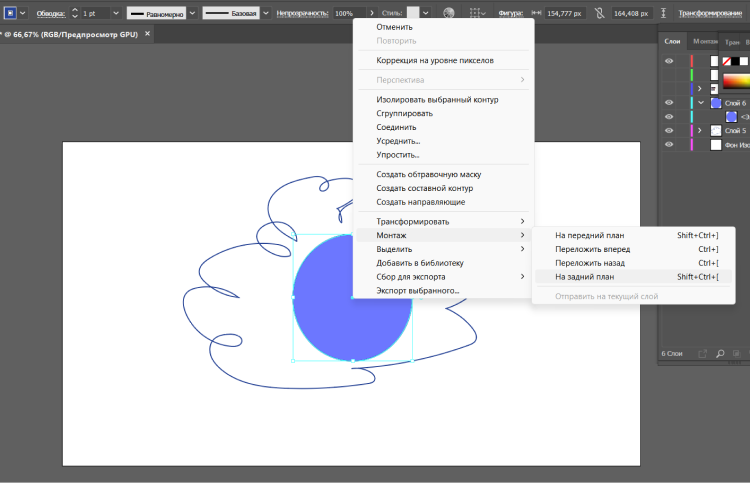Choose Создать составной контур
The width and height of the screenshot is (750, 483).
(x=443, y=188)
